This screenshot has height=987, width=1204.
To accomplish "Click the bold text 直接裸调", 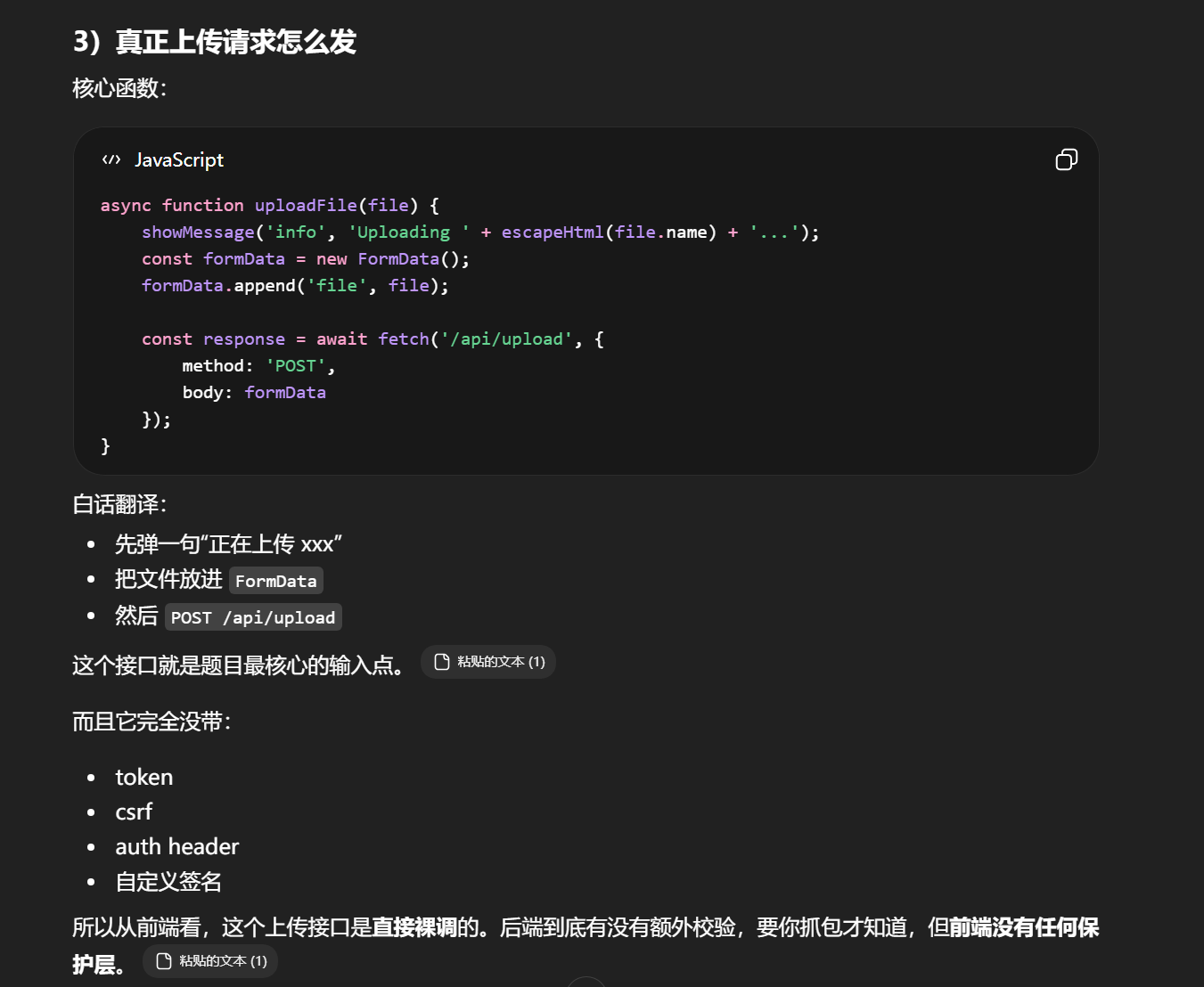I will click(414, 928).
